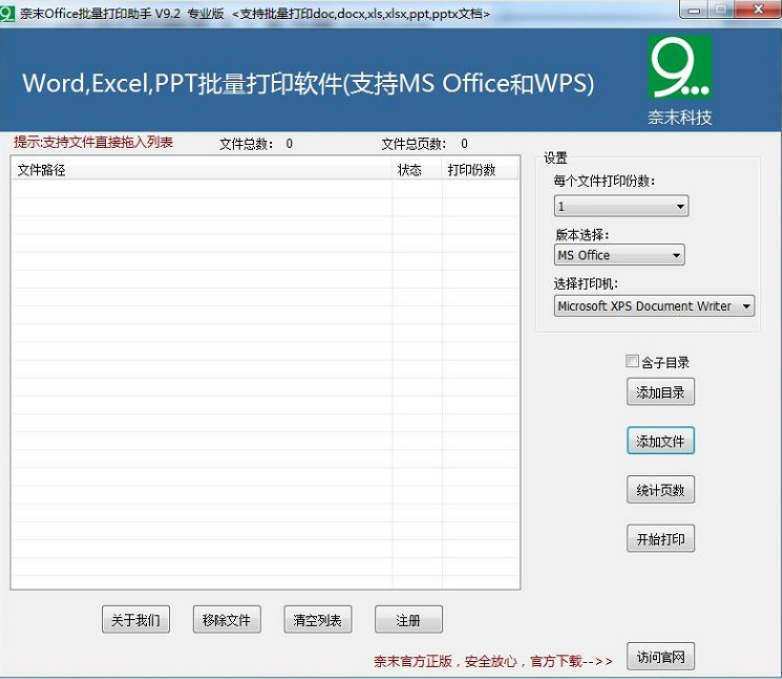Click the 清空列表 button
This screenshot has width=782, height=679.
(318, 620)
